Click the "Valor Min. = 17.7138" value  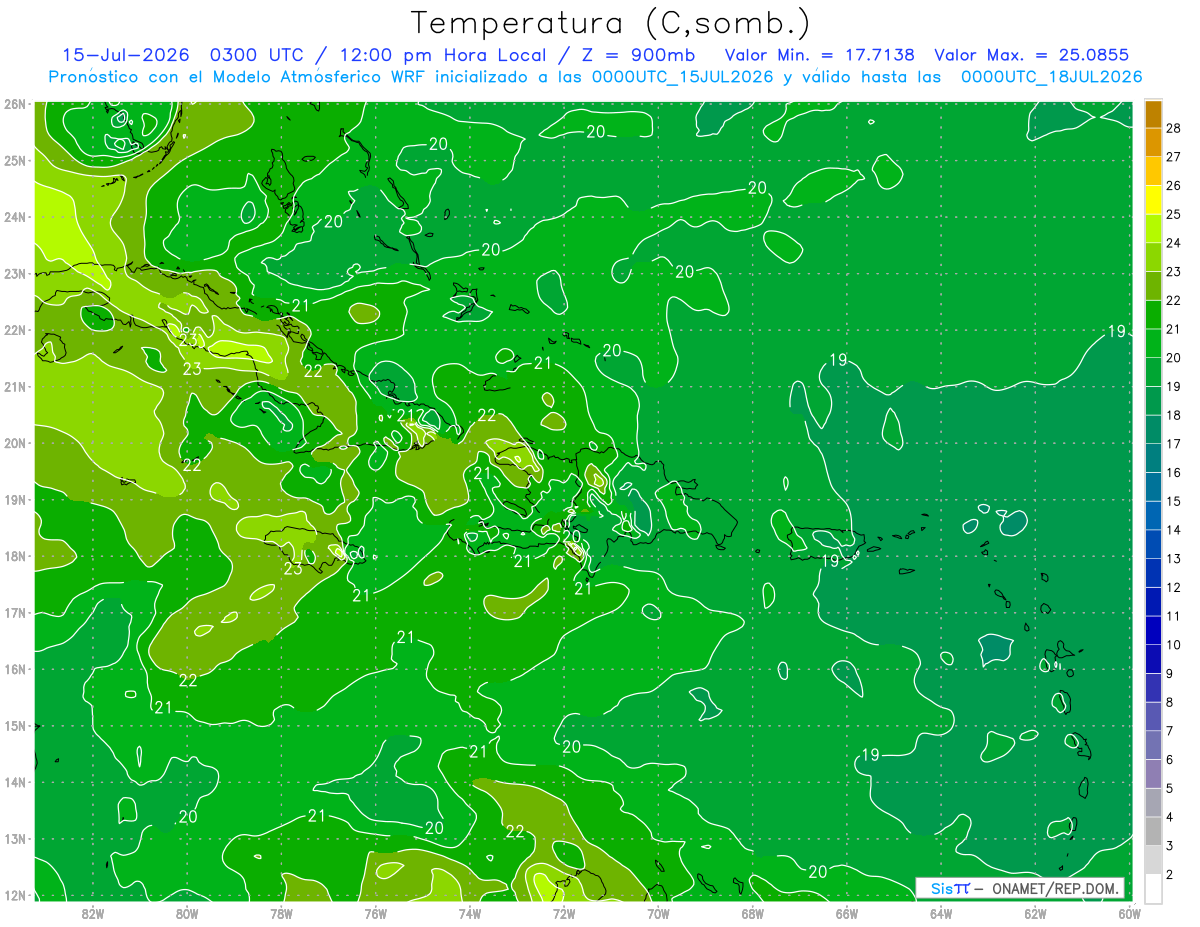point(819,55)
